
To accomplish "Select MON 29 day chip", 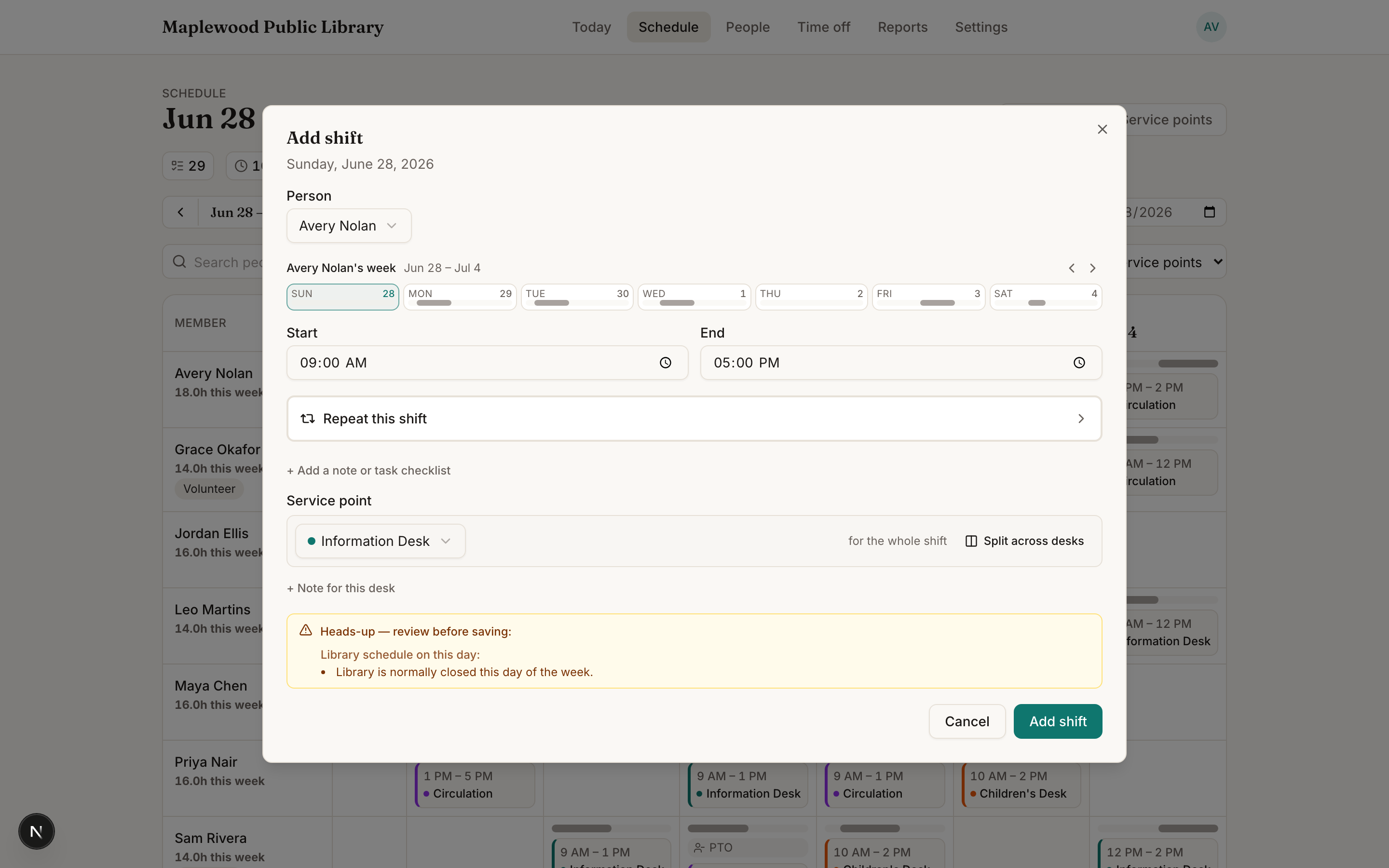I will click(x=460, y=297).
